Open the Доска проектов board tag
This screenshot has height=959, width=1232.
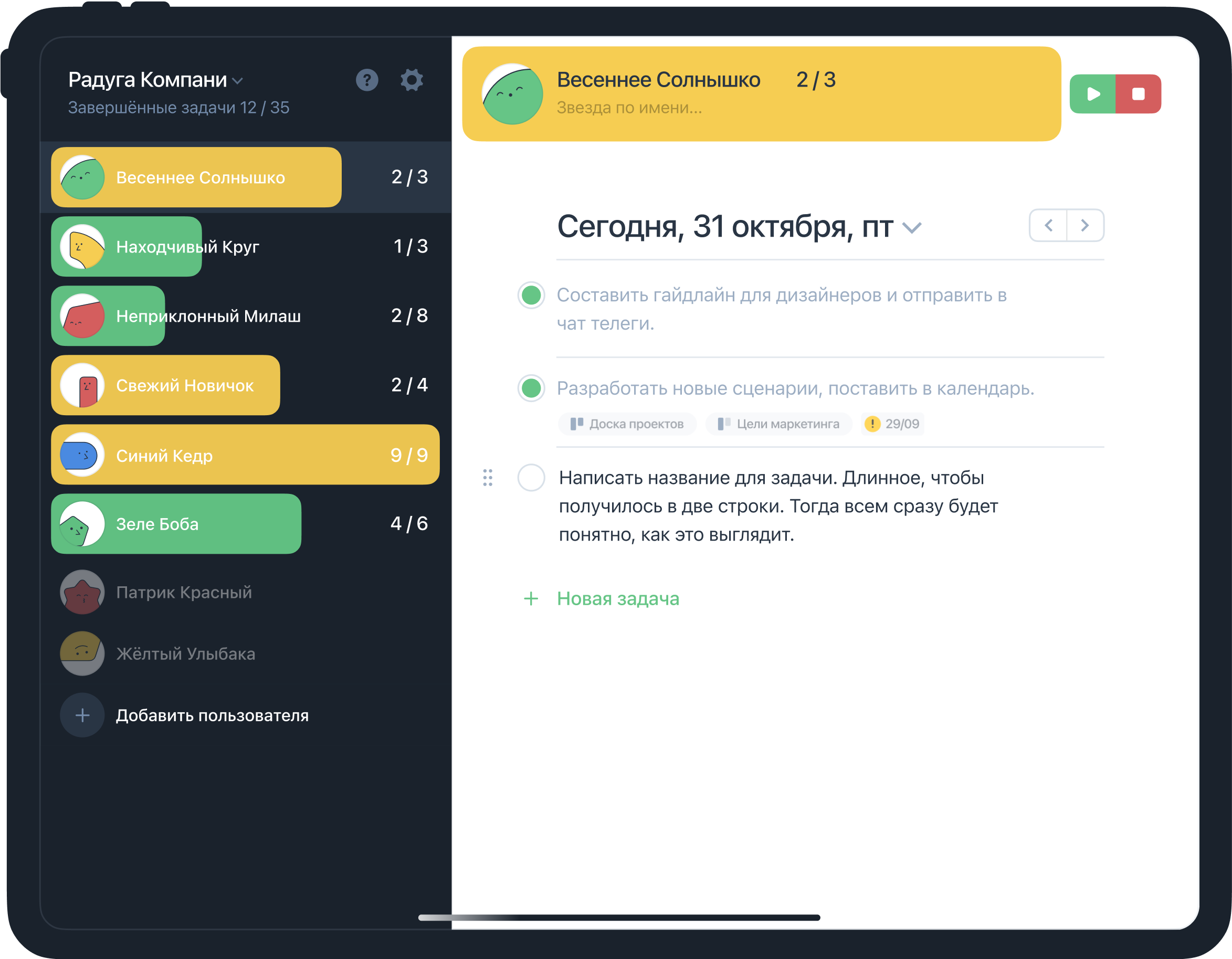pos(627,424)
